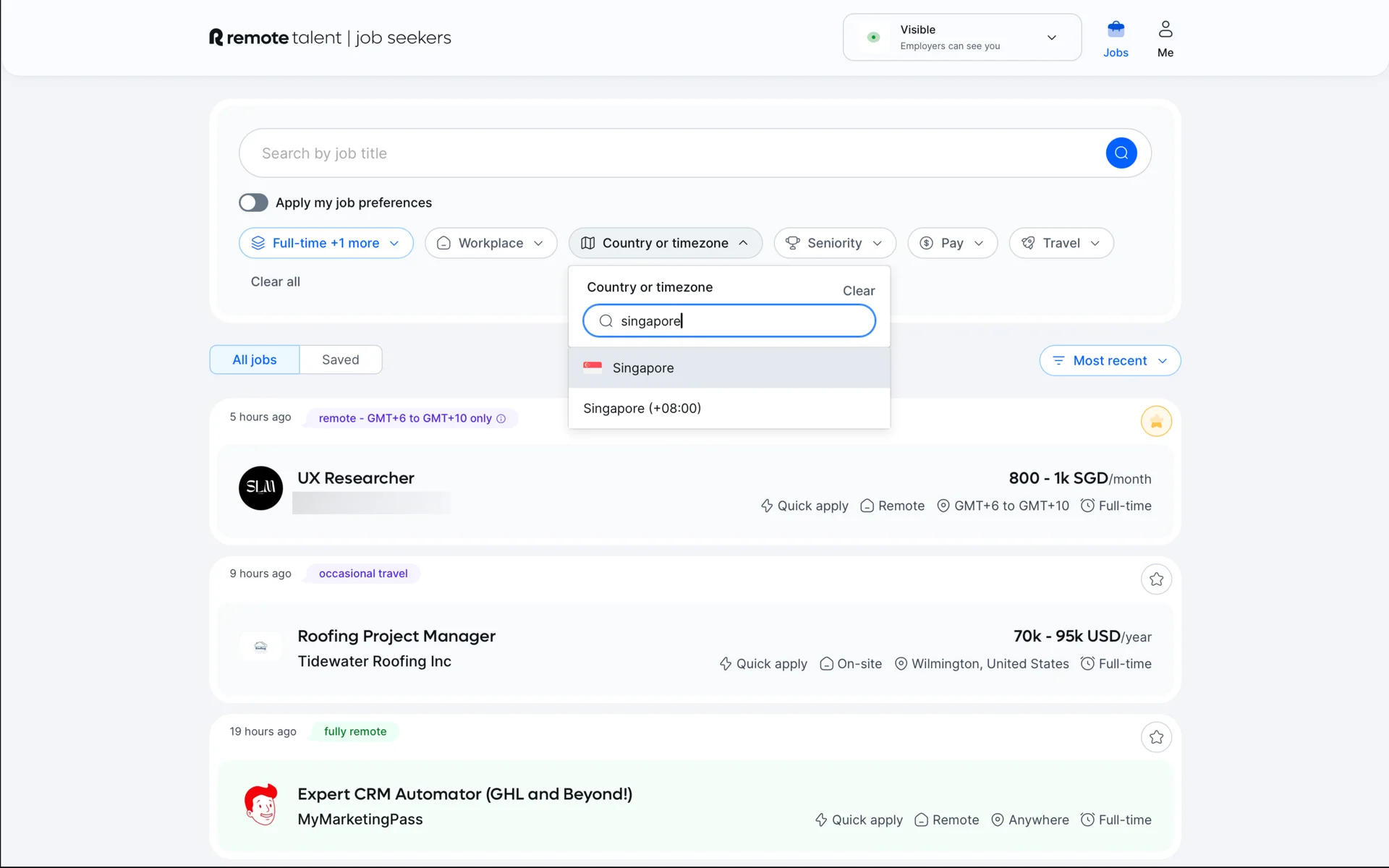Select the All jobs tab
This screenshot has width=1389, height=868.
coord(255,359)
